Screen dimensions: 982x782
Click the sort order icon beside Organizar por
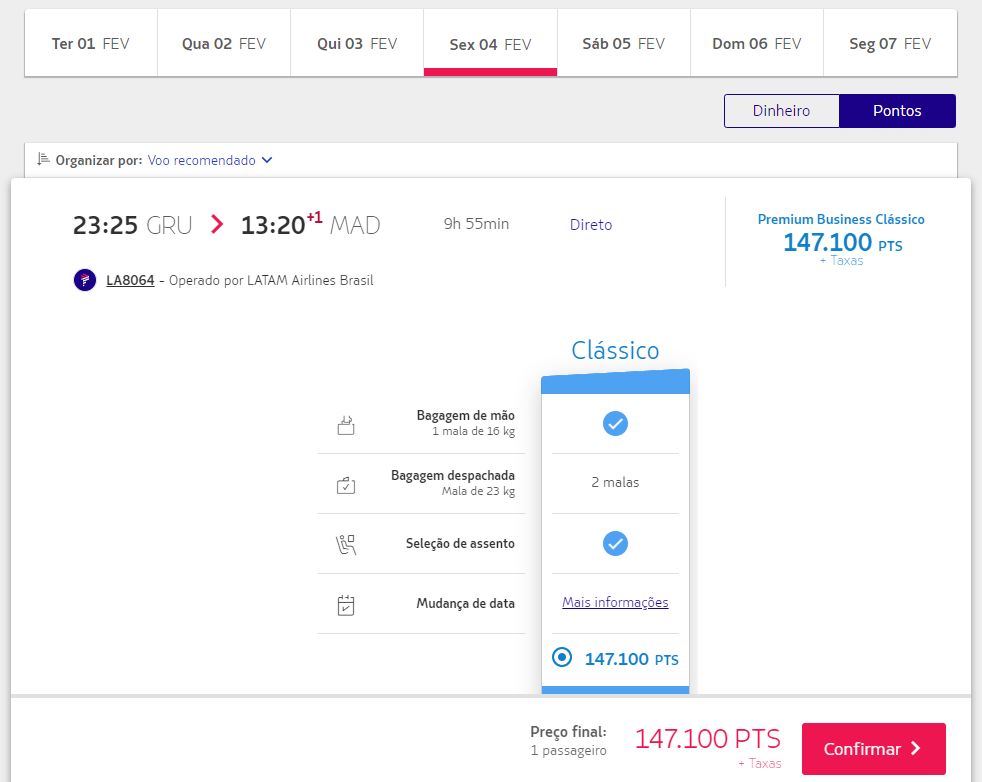point(43,159)
